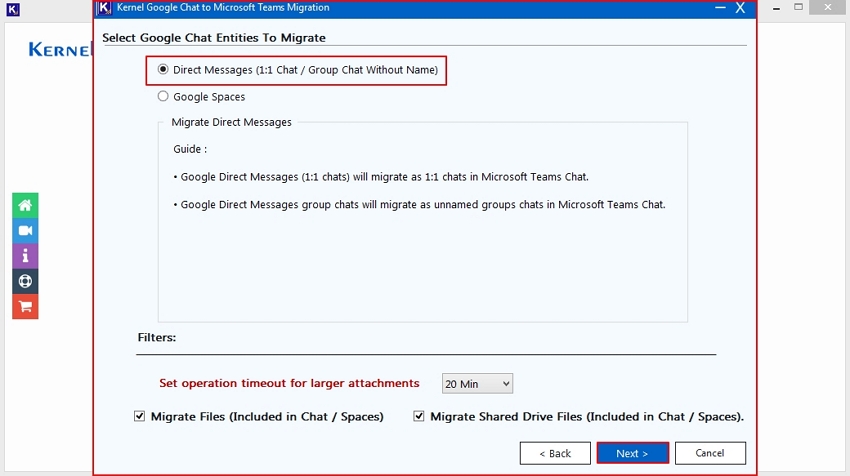This screenshot has width=850, height=476.
Task: Click the Kernel app icon in the main window
Action: tap(13, 9)
